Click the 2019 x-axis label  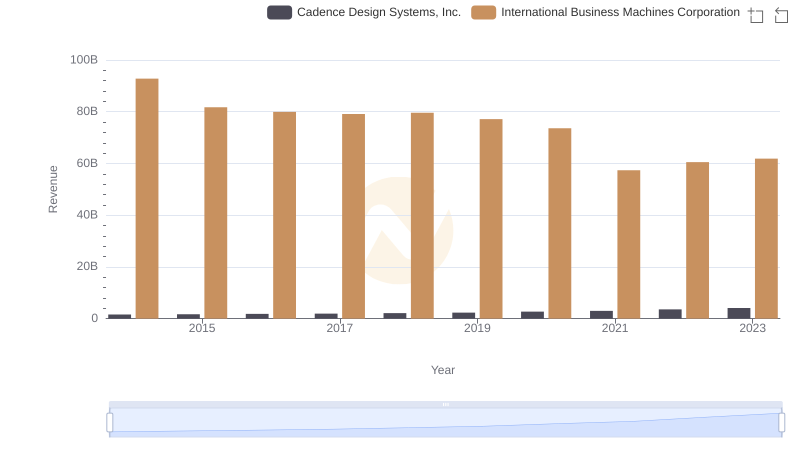[477, 328]
